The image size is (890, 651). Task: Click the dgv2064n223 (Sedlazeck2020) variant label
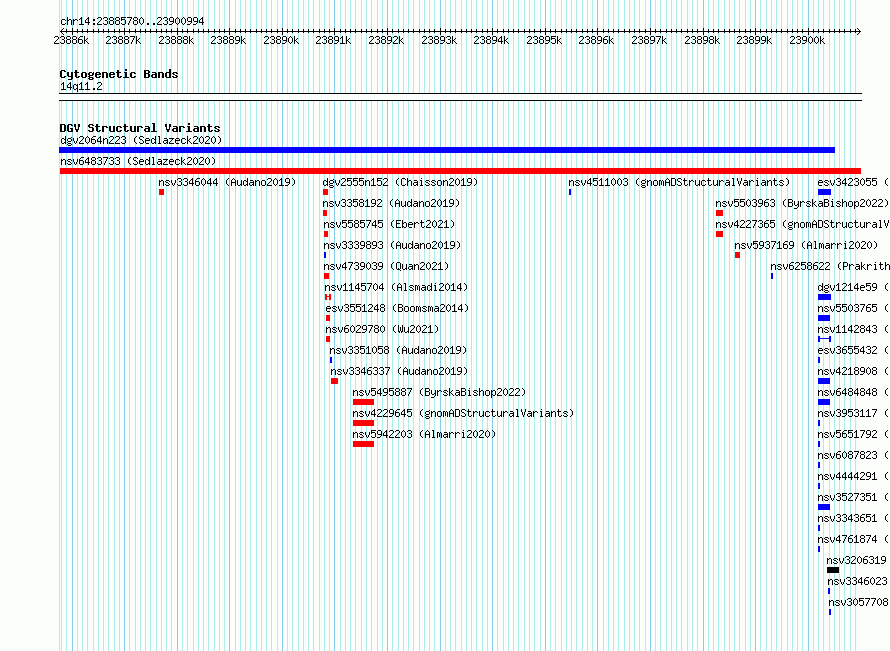[141, 140]
